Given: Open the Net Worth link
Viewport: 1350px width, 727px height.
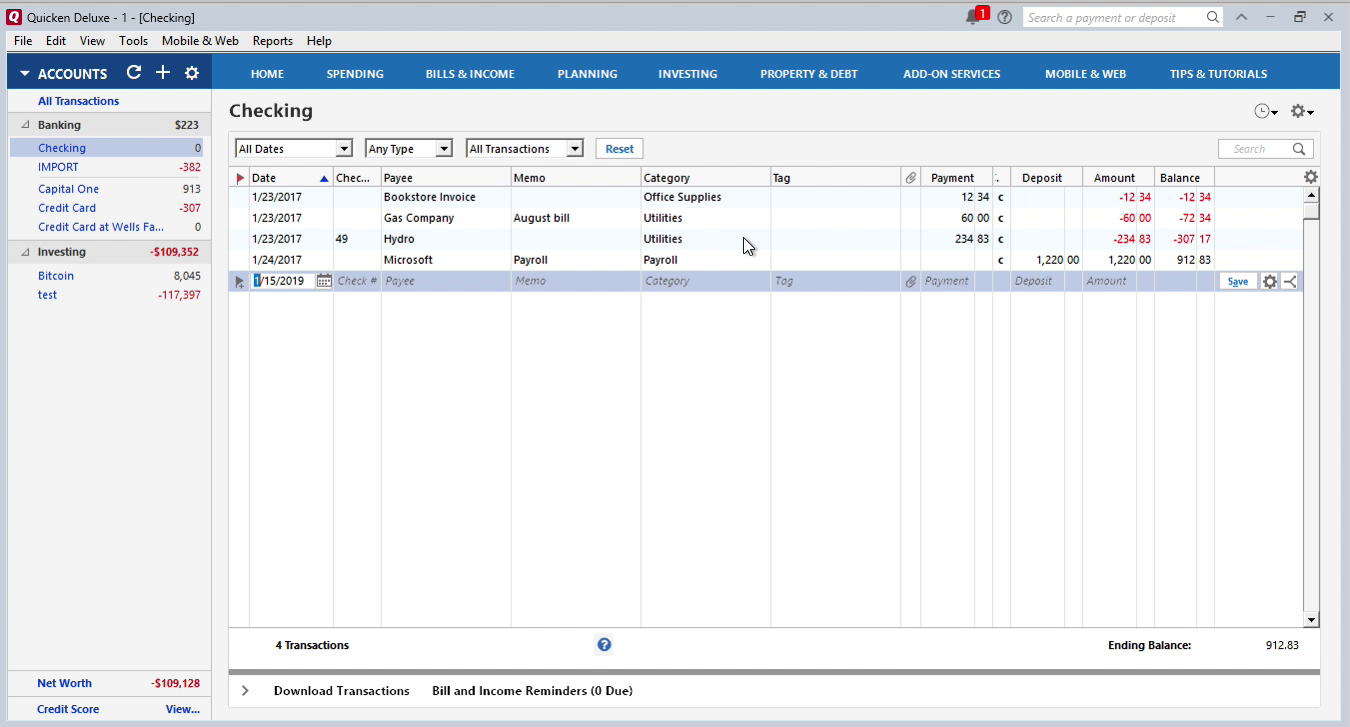Looking at the screenshot, I should [x=64, y=683].
